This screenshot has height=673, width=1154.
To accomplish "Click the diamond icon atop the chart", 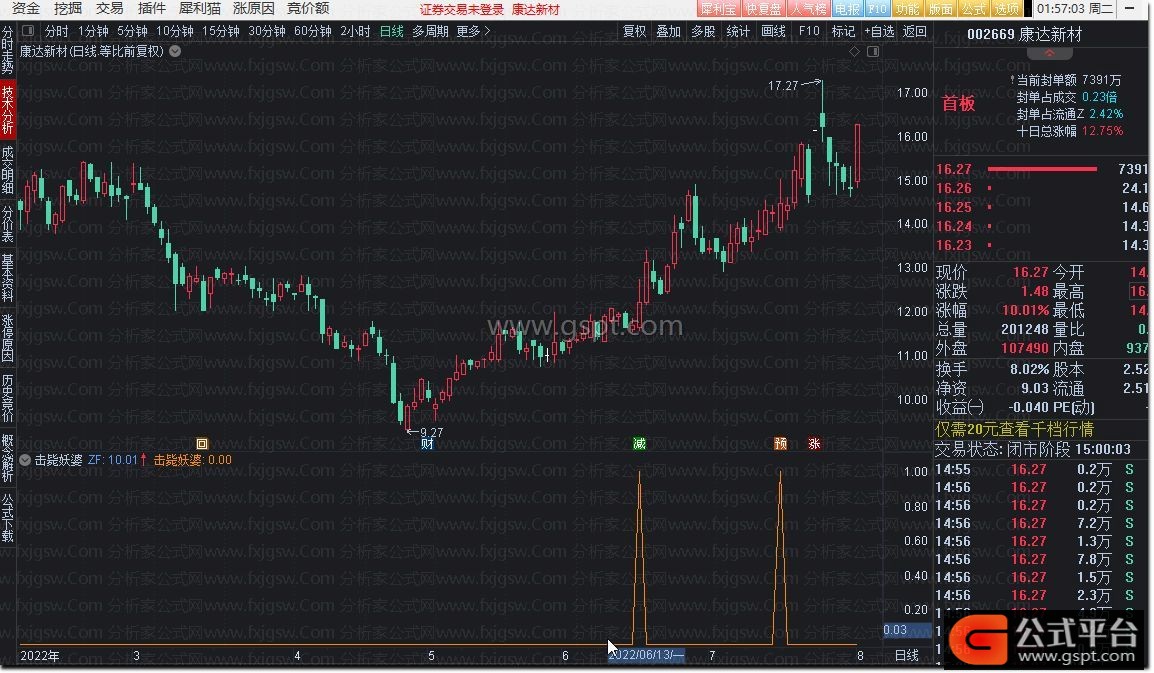I will click(x=854, y=51).
